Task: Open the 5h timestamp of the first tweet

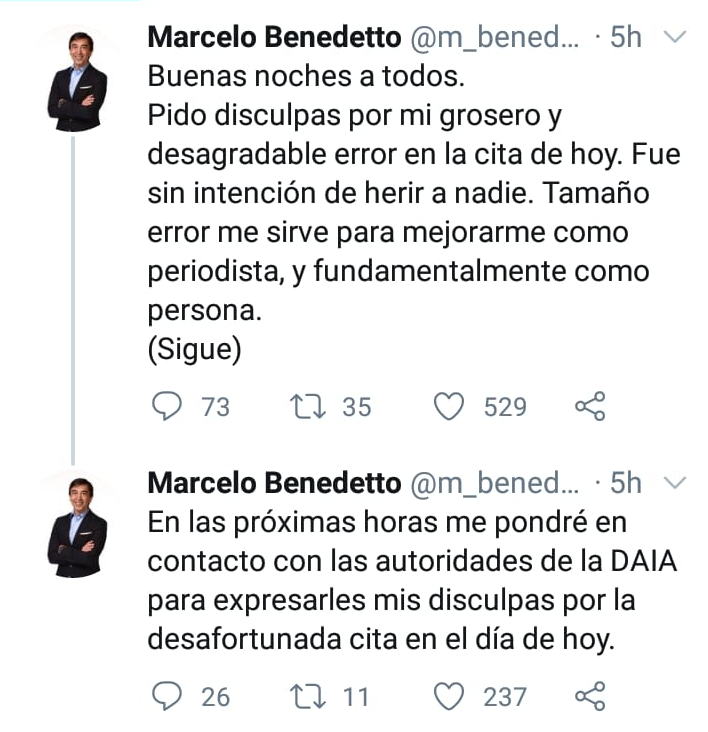Action: pyautogui.click(x=625, y=38)
